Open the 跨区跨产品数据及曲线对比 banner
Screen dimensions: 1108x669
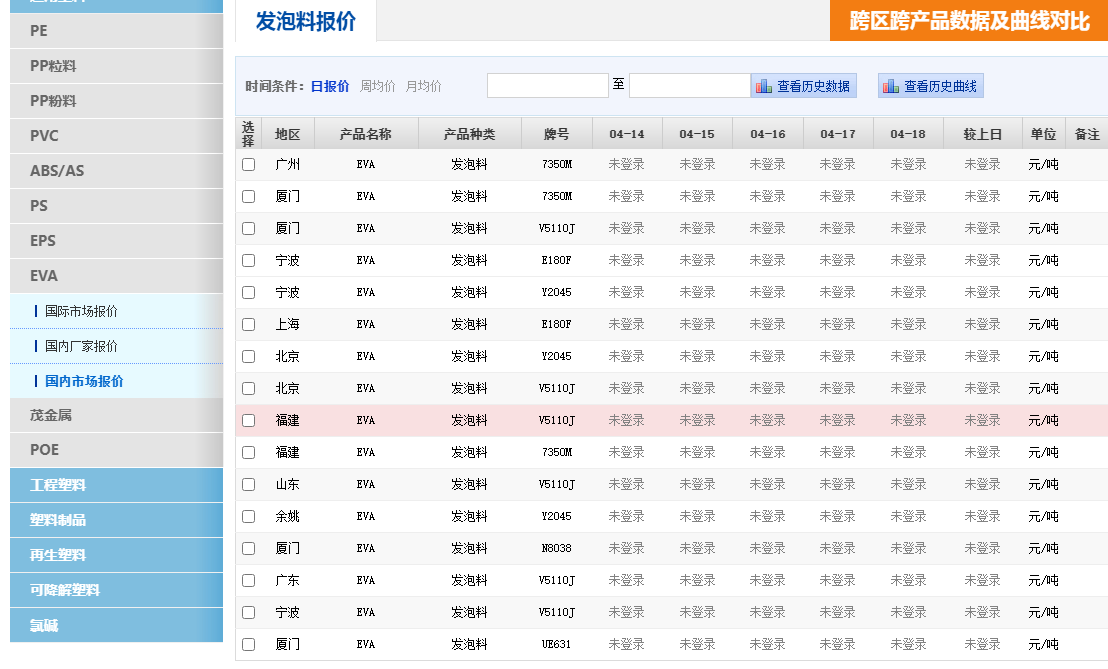(968, 21)
